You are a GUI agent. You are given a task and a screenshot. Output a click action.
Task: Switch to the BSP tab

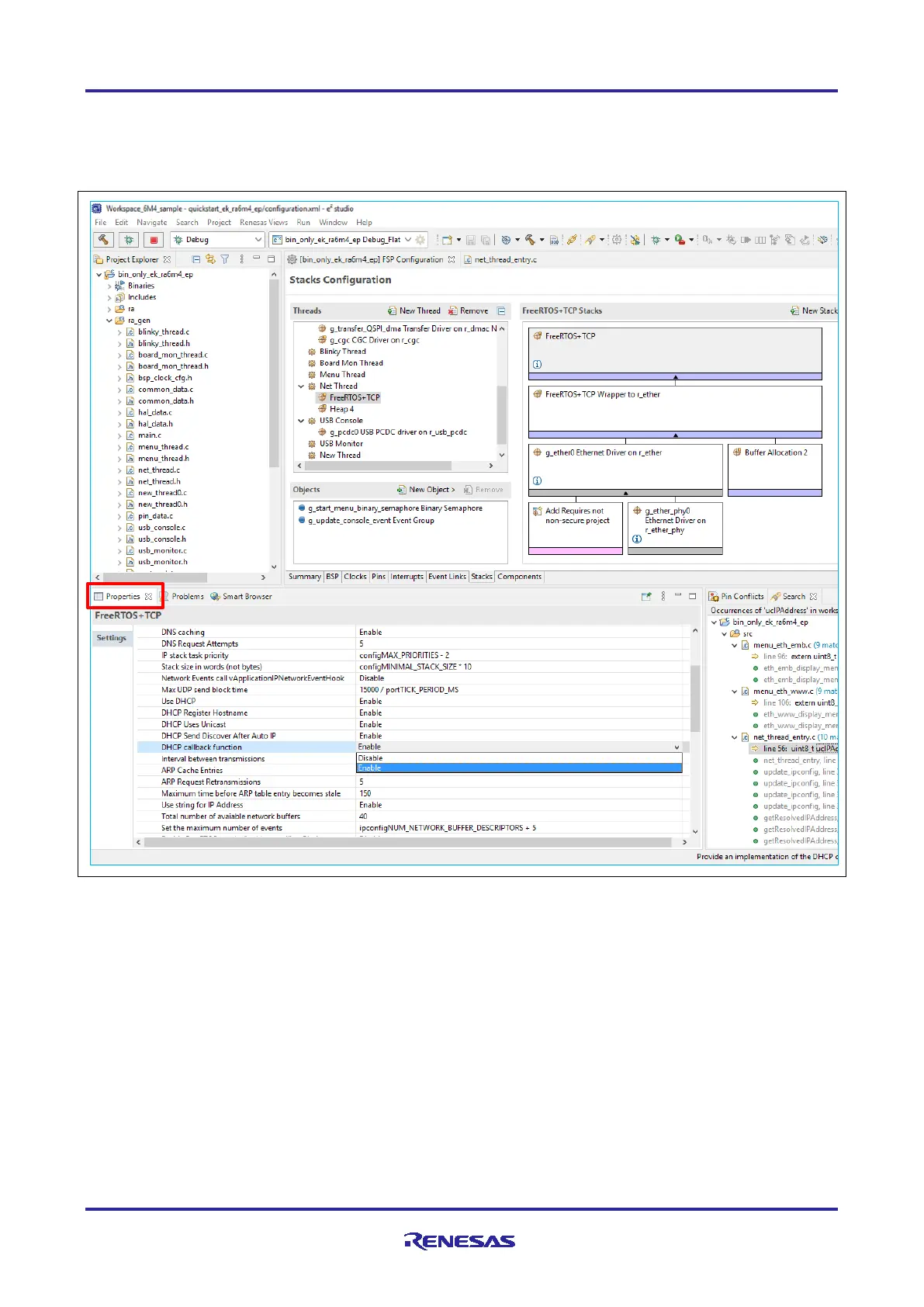(332, 577)
